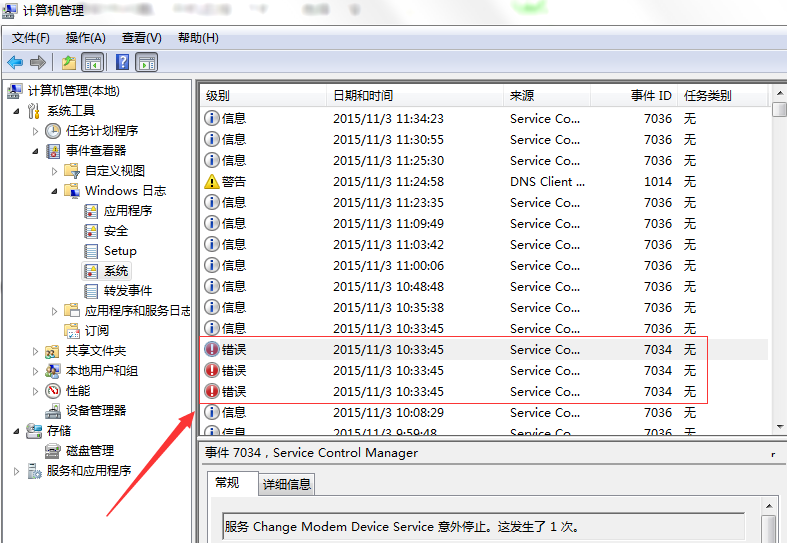Screen dimensions: 787x543
Task: Click the blue Help question mark icon
Action: click(122, 62)
